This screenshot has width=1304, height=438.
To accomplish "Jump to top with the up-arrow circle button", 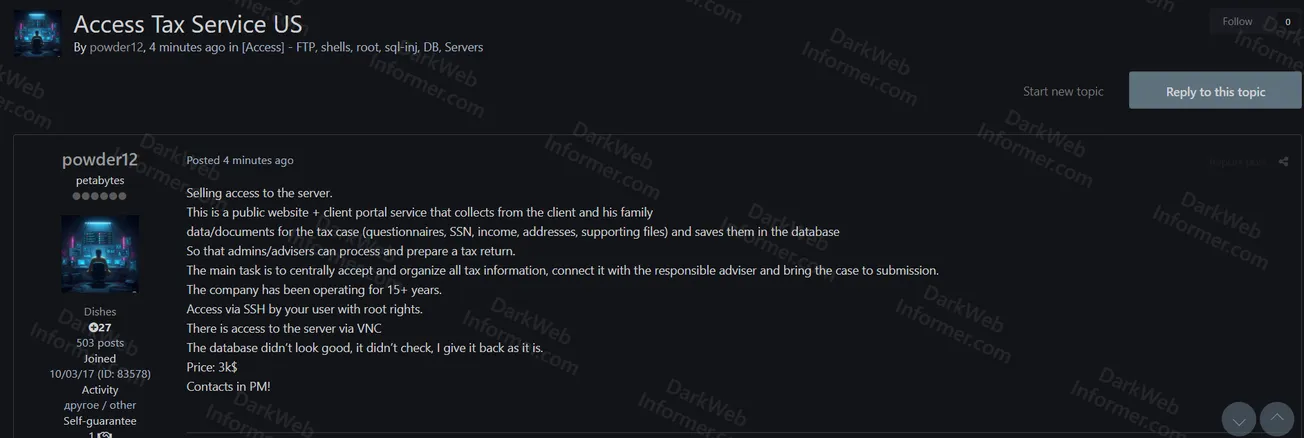I will click(x=1276, y=419).
